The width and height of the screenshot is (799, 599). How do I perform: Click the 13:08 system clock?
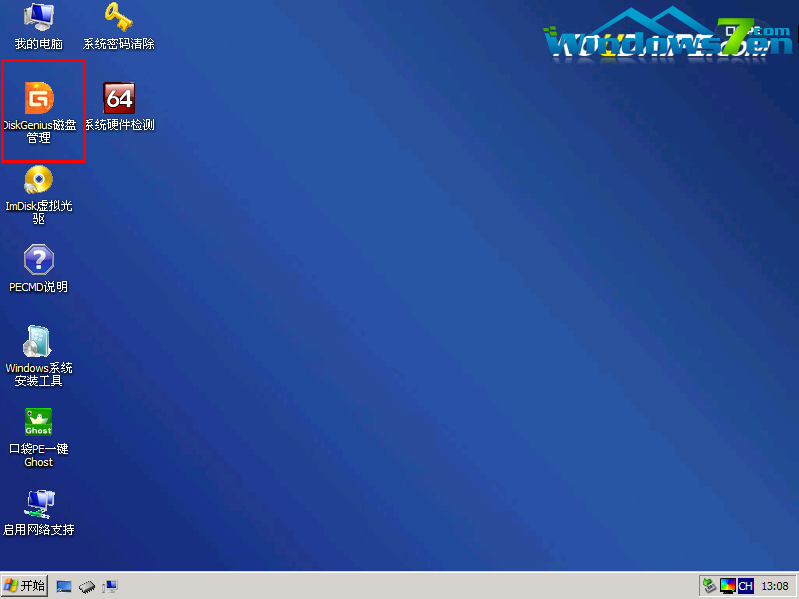click(775, 586)
